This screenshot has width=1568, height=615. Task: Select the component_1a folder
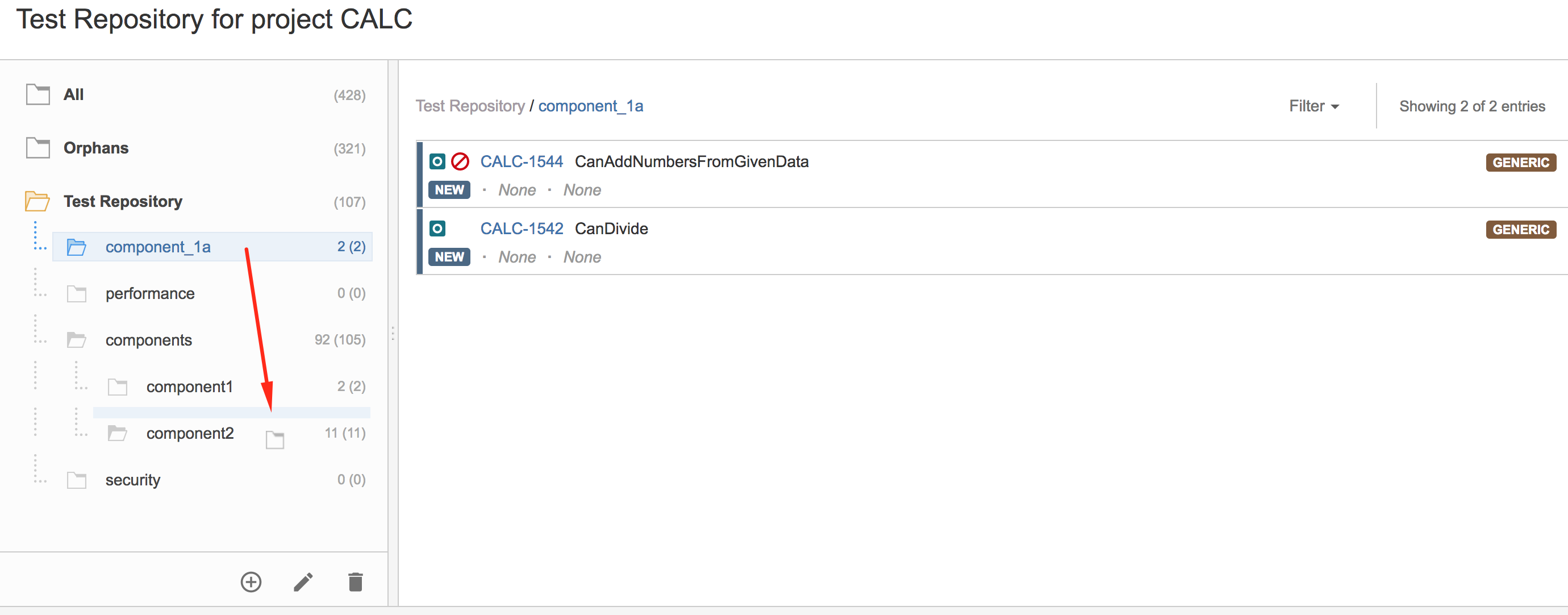(212, 247)
